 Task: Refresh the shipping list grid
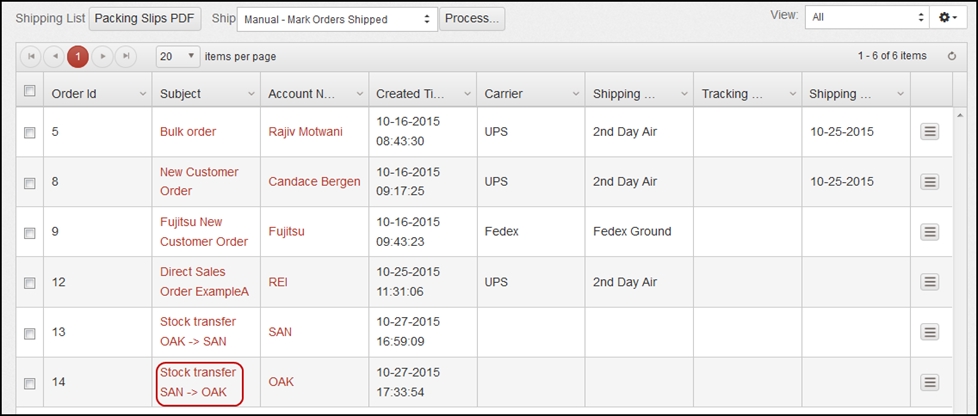pos(952,56)
